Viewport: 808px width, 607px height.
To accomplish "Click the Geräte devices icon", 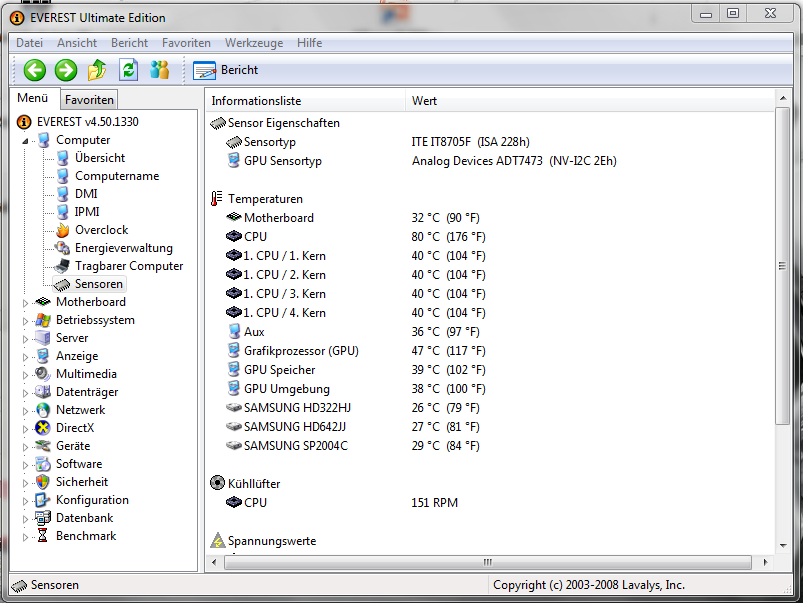I will click(x=43, y=446).
